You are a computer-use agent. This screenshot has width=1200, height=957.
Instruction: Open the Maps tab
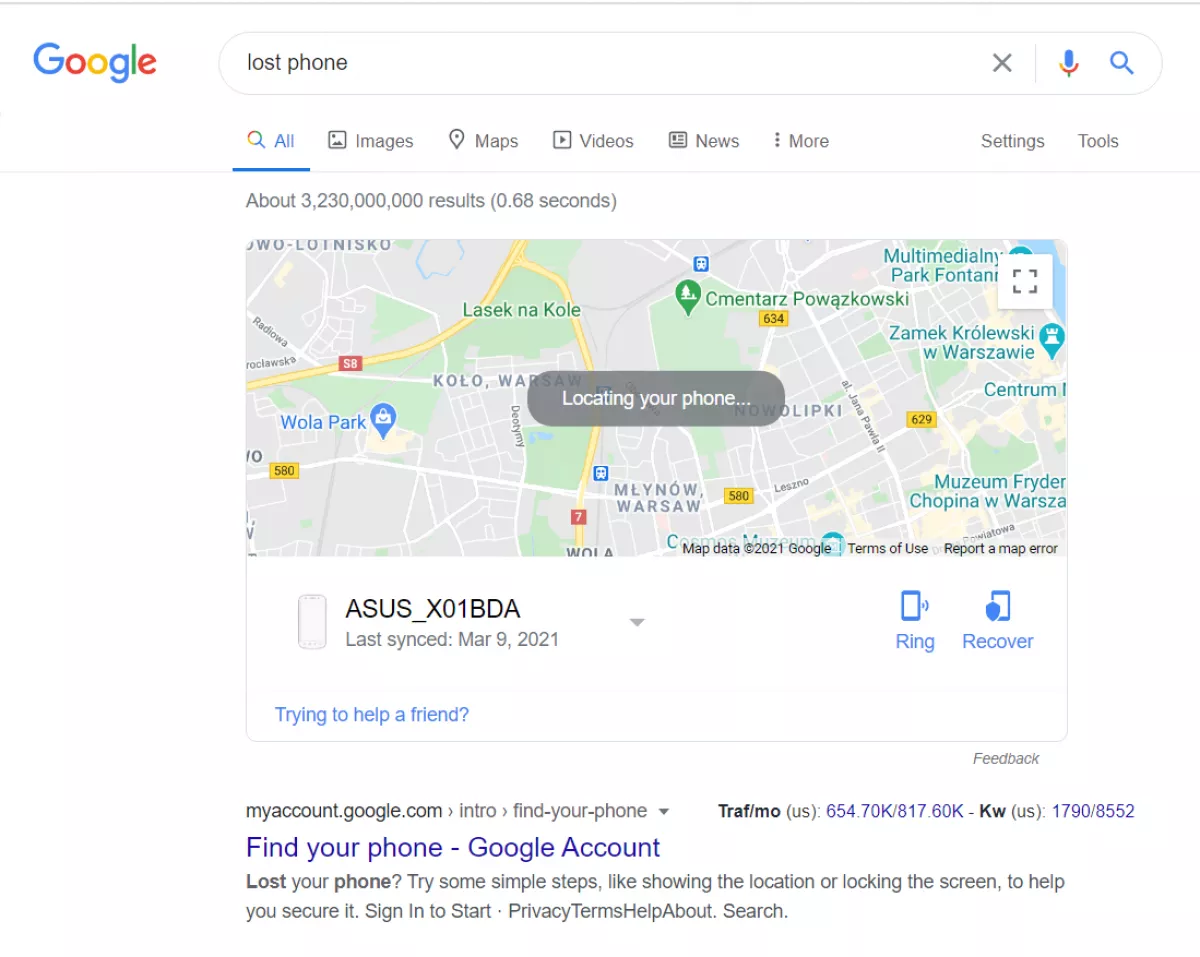point(483,141)
